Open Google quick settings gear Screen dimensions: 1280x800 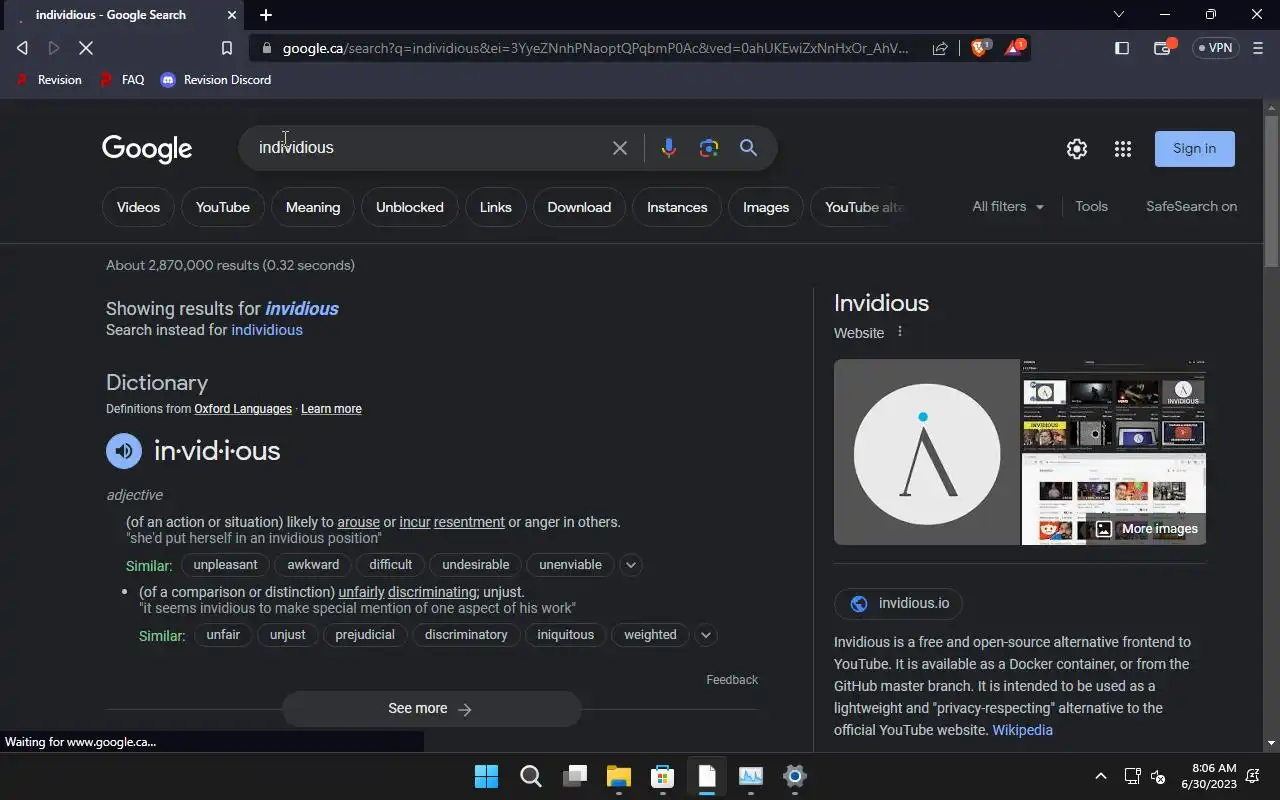point(1077,149)
